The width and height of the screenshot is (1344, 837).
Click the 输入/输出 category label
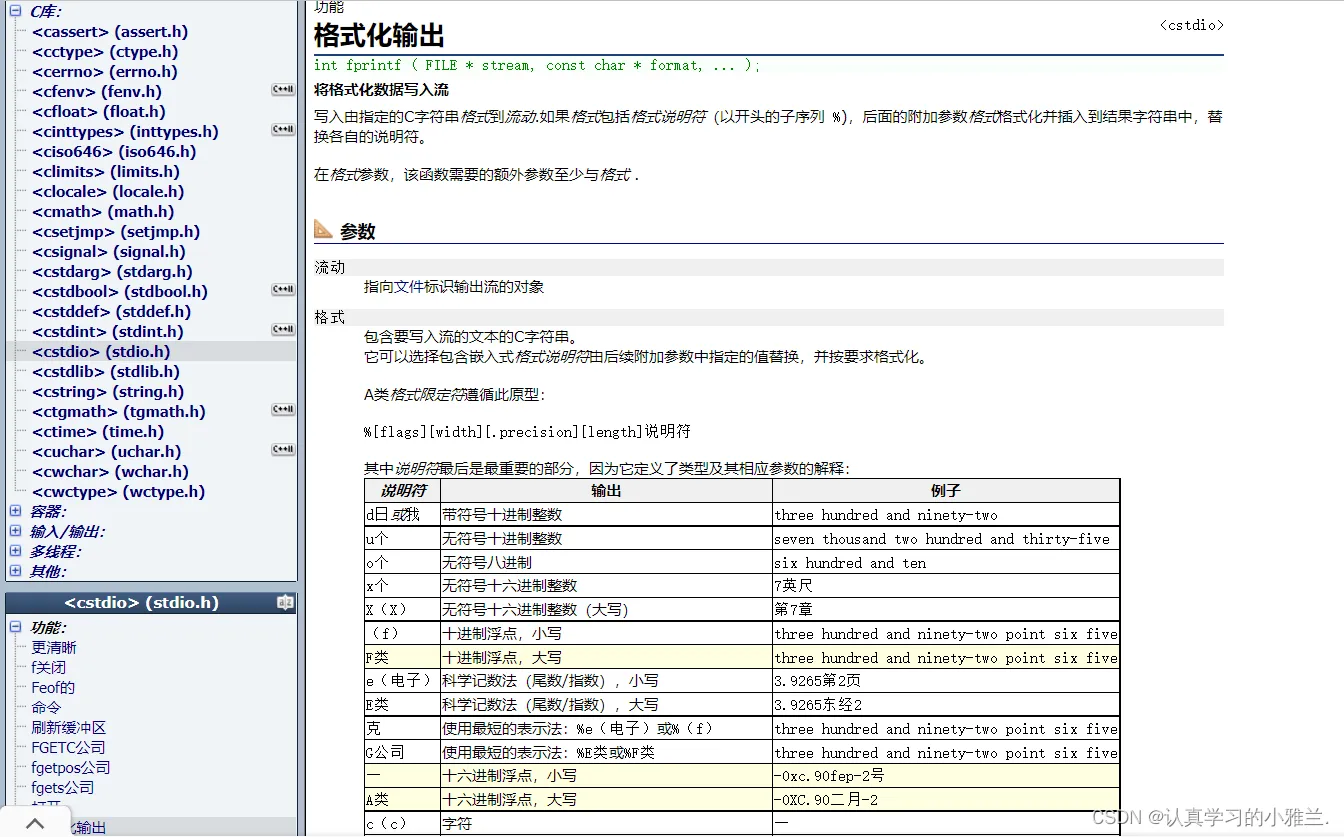[x=67, y=532]
